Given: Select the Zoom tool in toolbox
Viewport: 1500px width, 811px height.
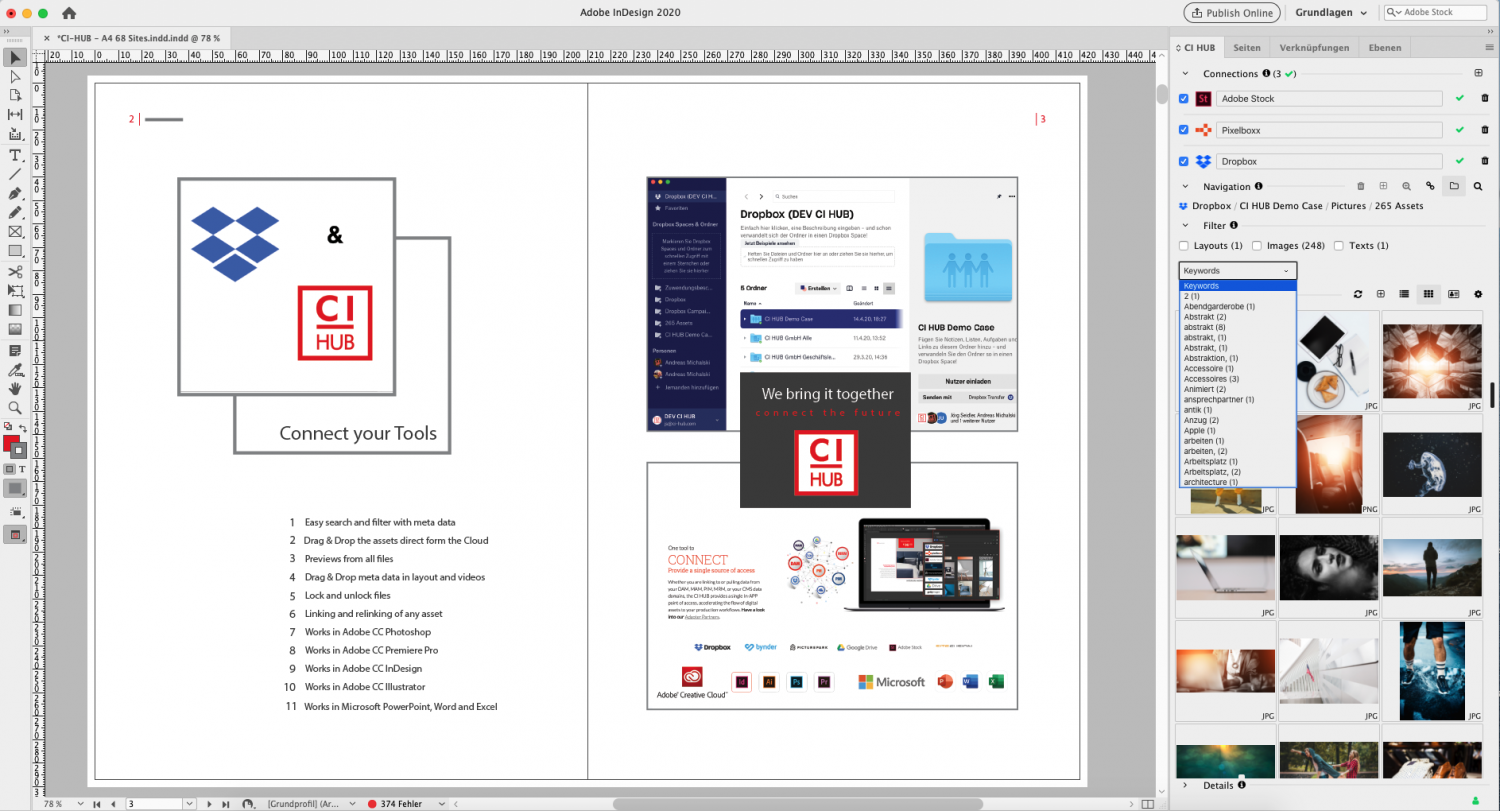Looking at the screenshot, I should [15, 408].
